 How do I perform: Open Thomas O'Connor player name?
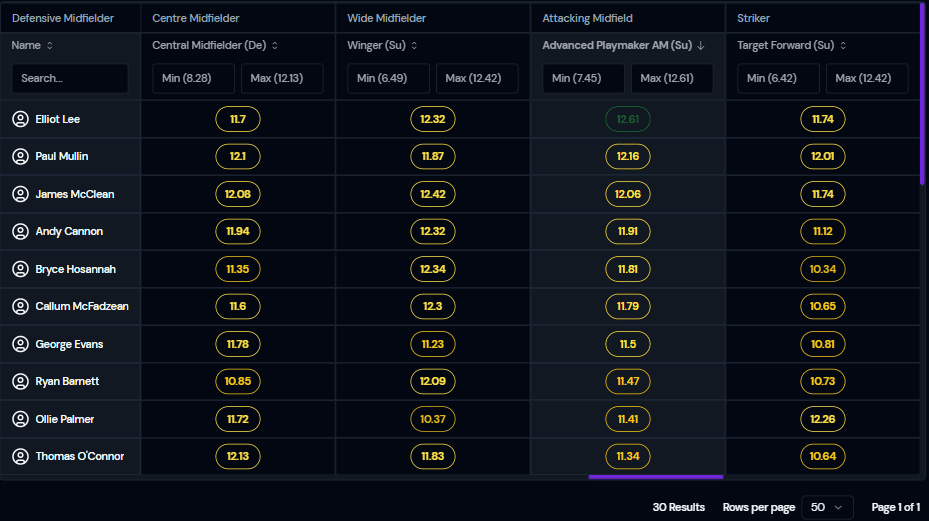point(79,456)
